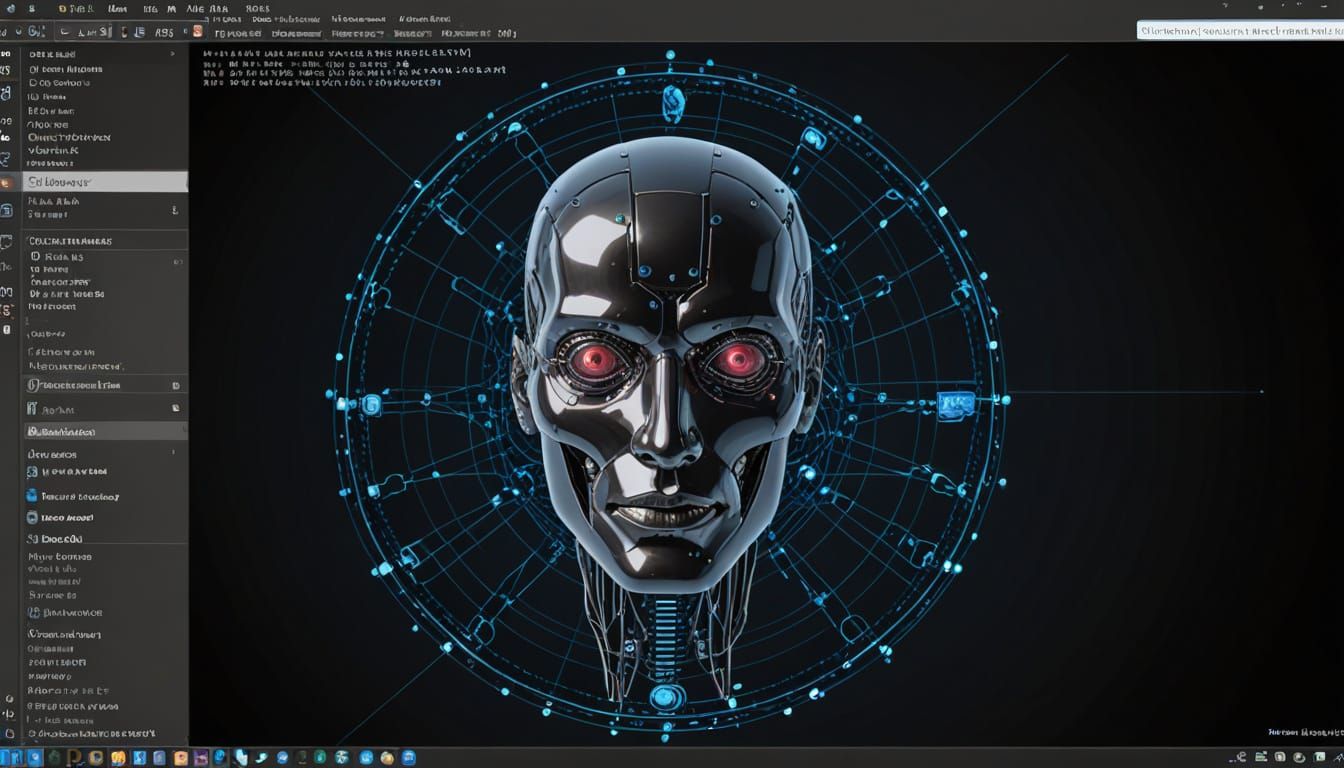
Task: Toggle the small switch beside the highlighted sidebar entry
Action: [x=175, y=211]
